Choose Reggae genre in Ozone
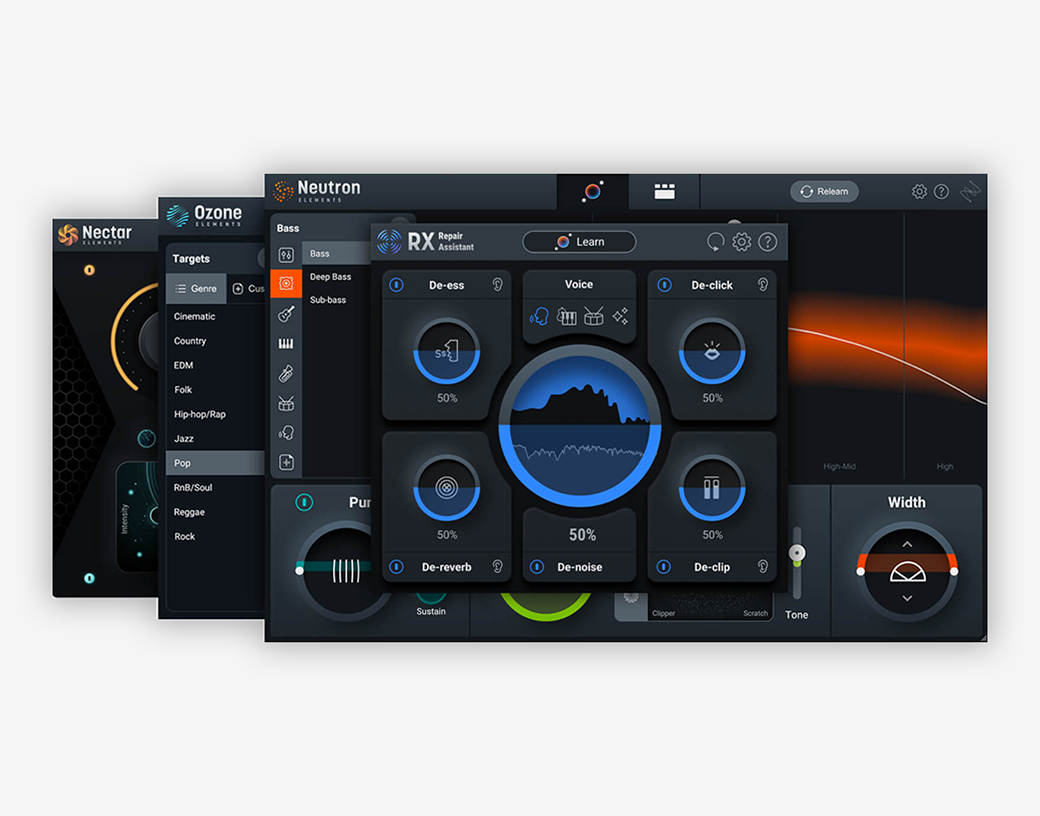The height and width of the screenshot is (816, 1040). pyautogui.click(x=215, y=512)
